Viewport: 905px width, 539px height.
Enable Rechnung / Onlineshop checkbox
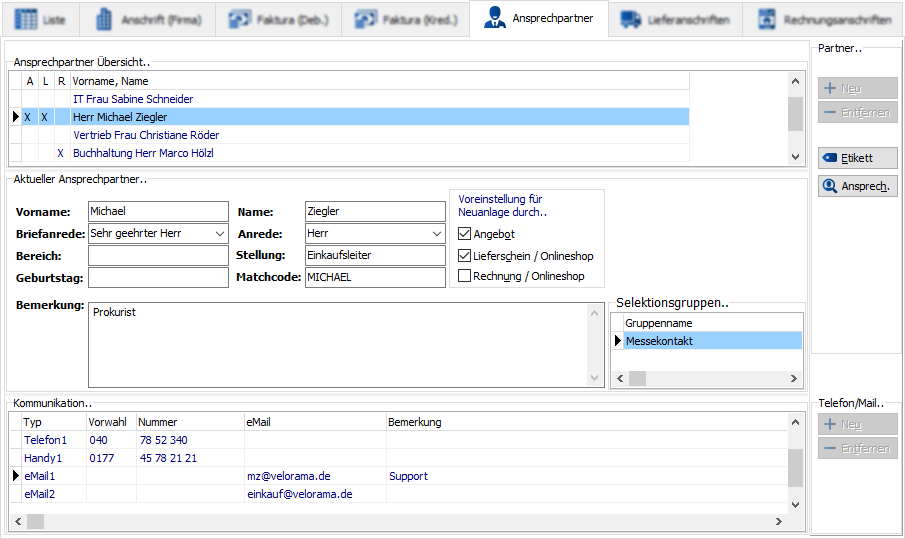464,276
